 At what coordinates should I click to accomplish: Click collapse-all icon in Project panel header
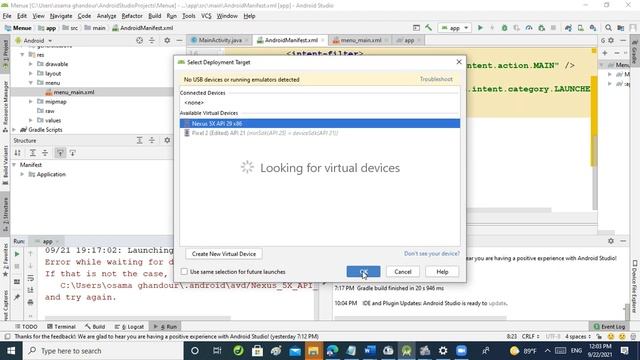(x=152, y=40)
